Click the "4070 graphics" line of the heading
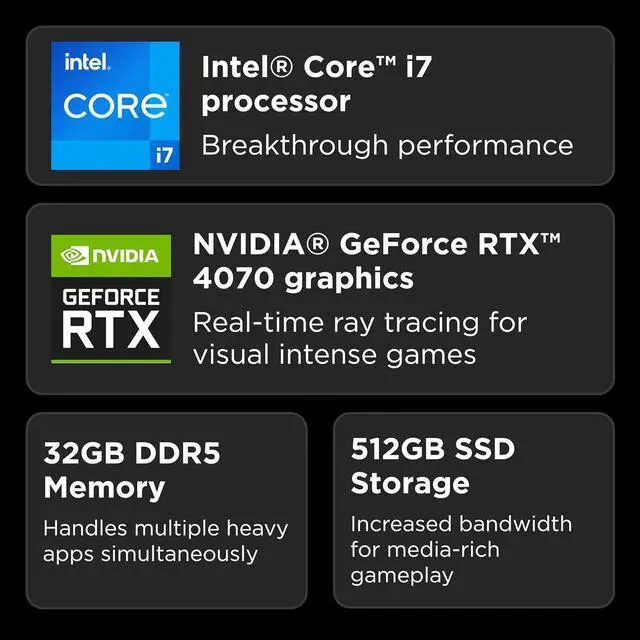 pos(303,278)
